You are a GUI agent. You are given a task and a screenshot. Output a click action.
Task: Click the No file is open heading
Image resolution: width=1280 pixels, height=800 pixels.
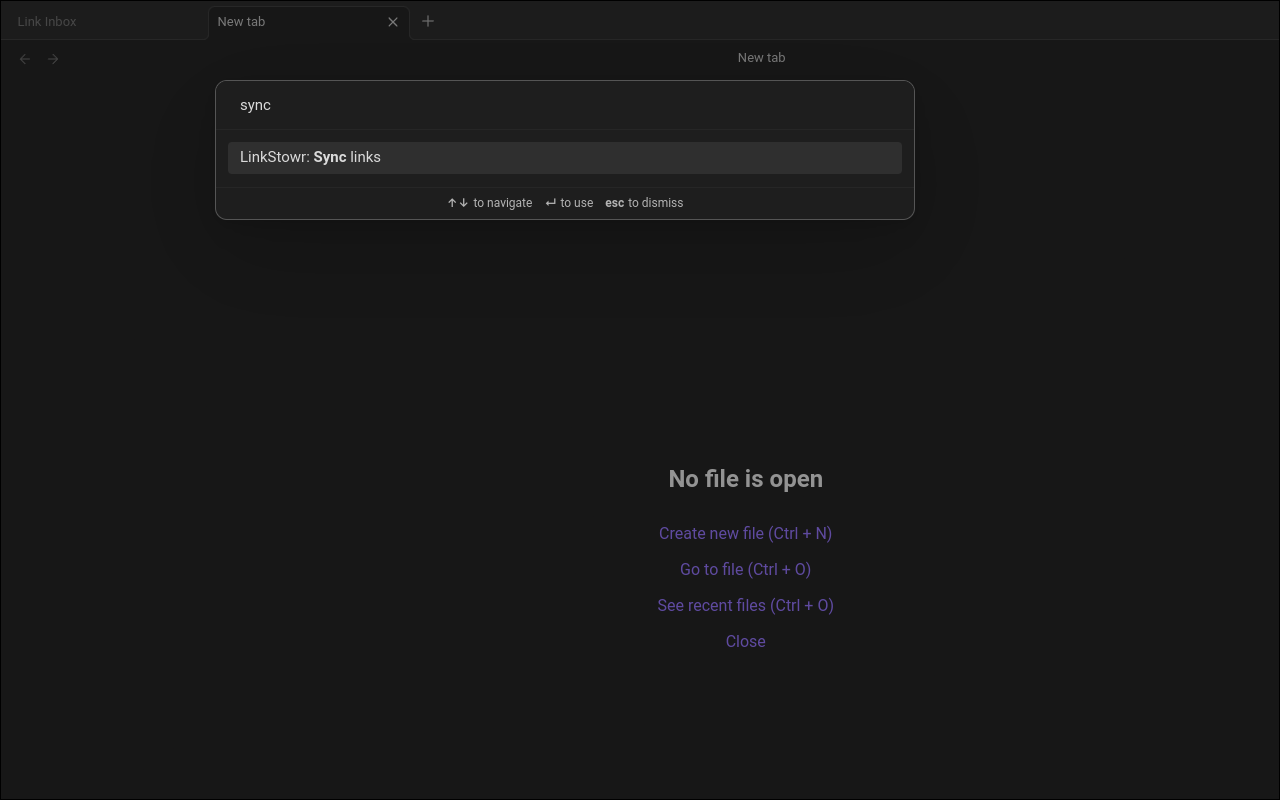(745, 479)
